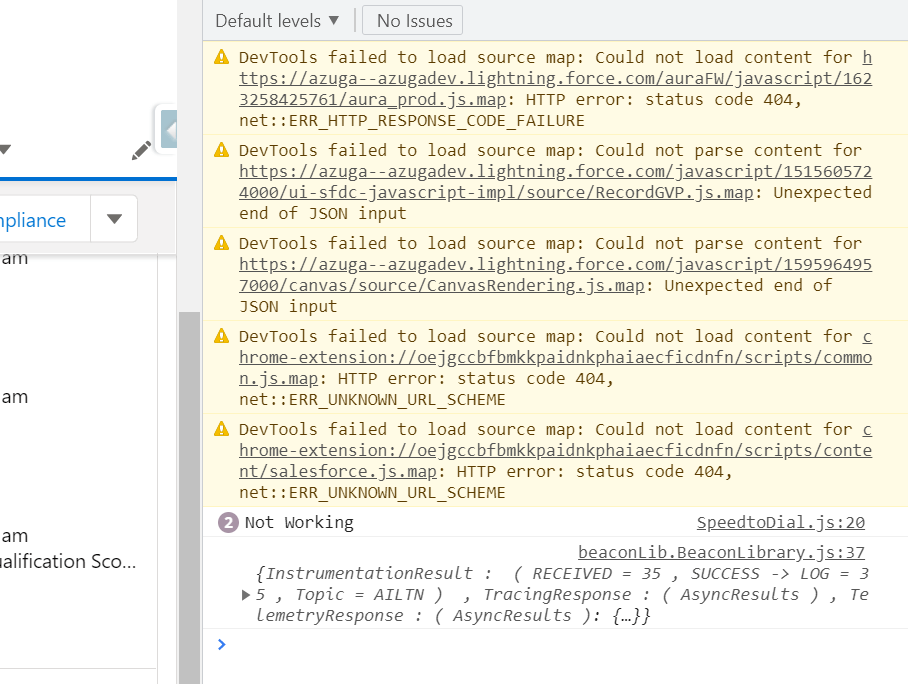Click warning icon on salesforce.js.map error
The image size is (908, 684).
coord(221,429)
